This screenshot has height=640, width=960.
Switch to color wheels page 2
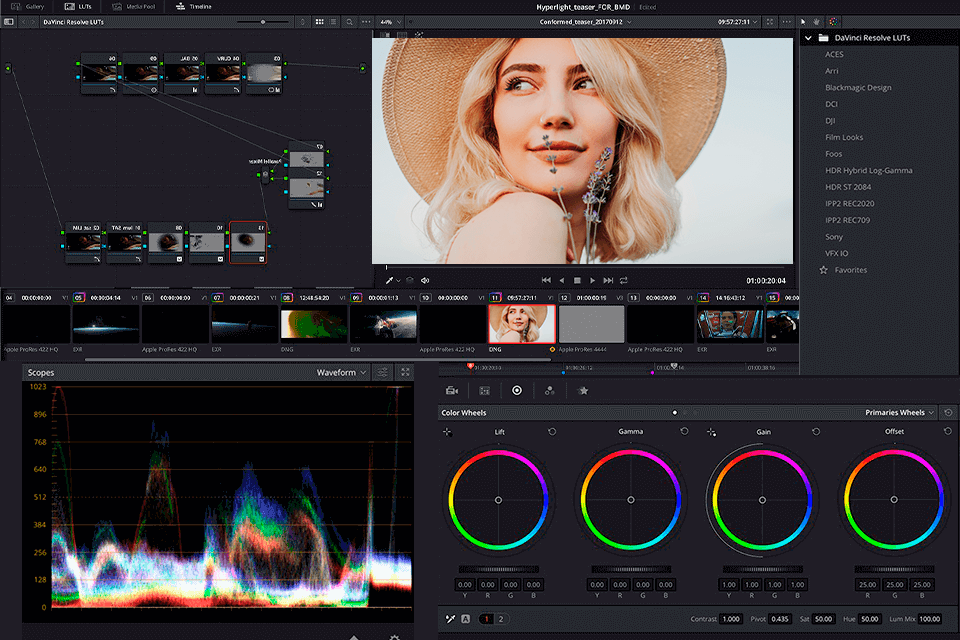501,619
